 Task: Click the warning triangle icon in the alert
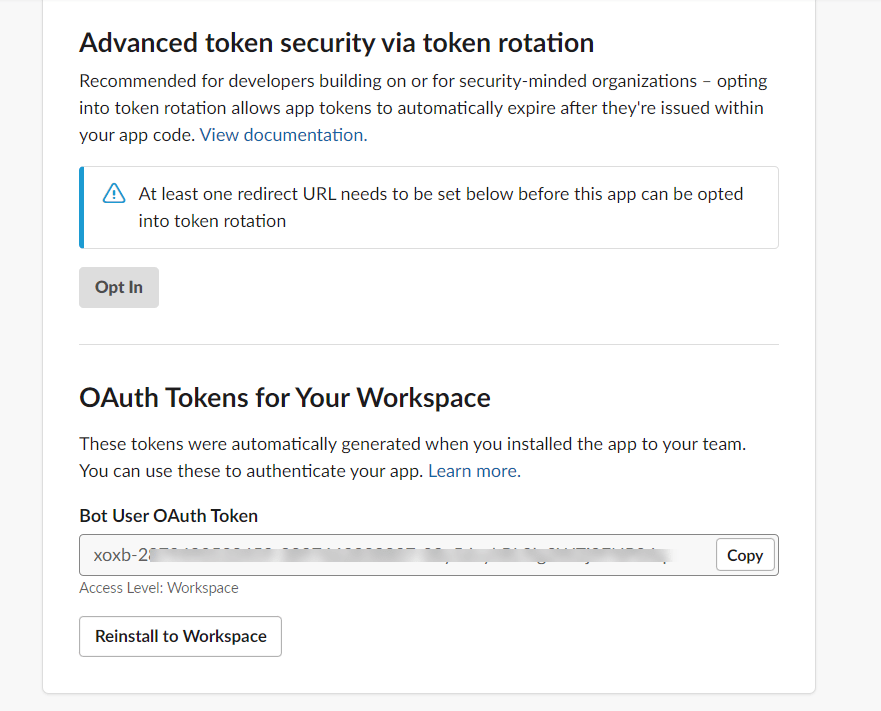(x=114, y=194)
